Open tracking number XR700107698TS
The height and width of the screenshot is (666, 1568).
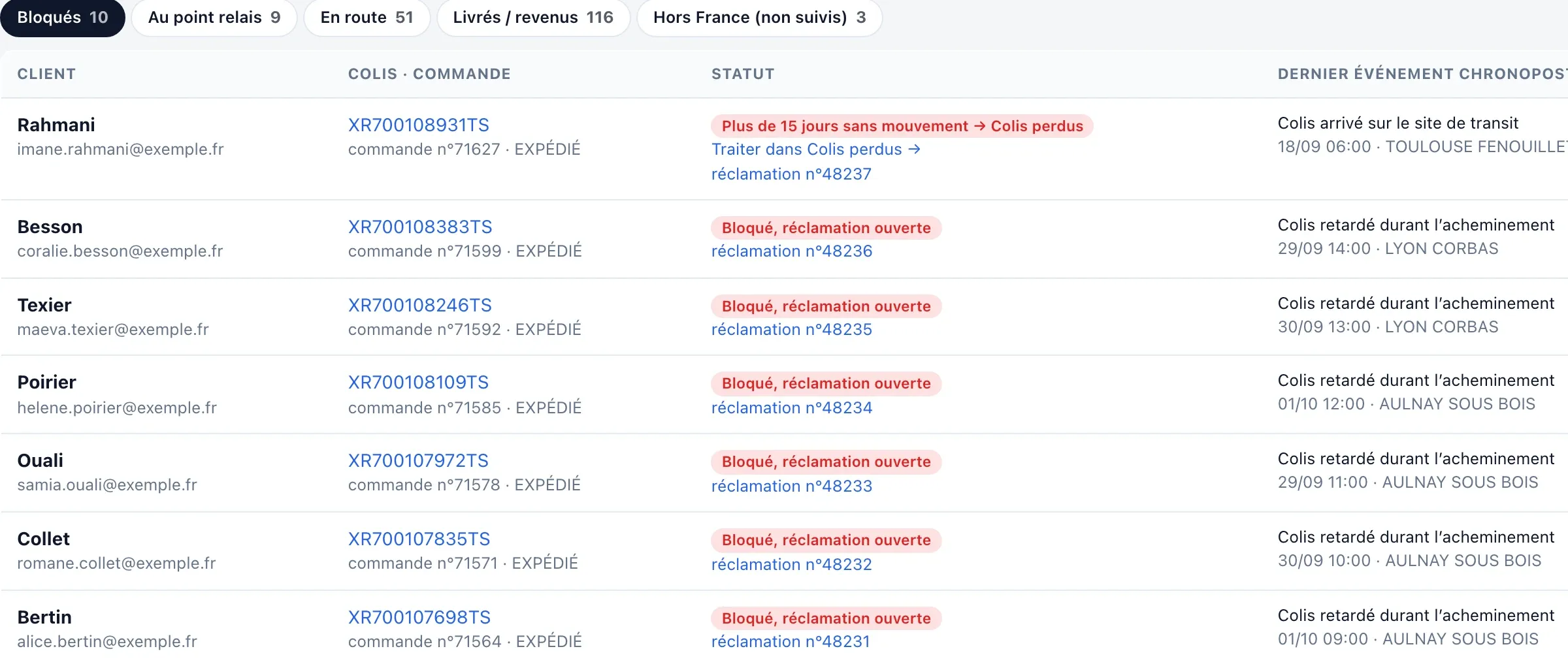click(419, 617)
